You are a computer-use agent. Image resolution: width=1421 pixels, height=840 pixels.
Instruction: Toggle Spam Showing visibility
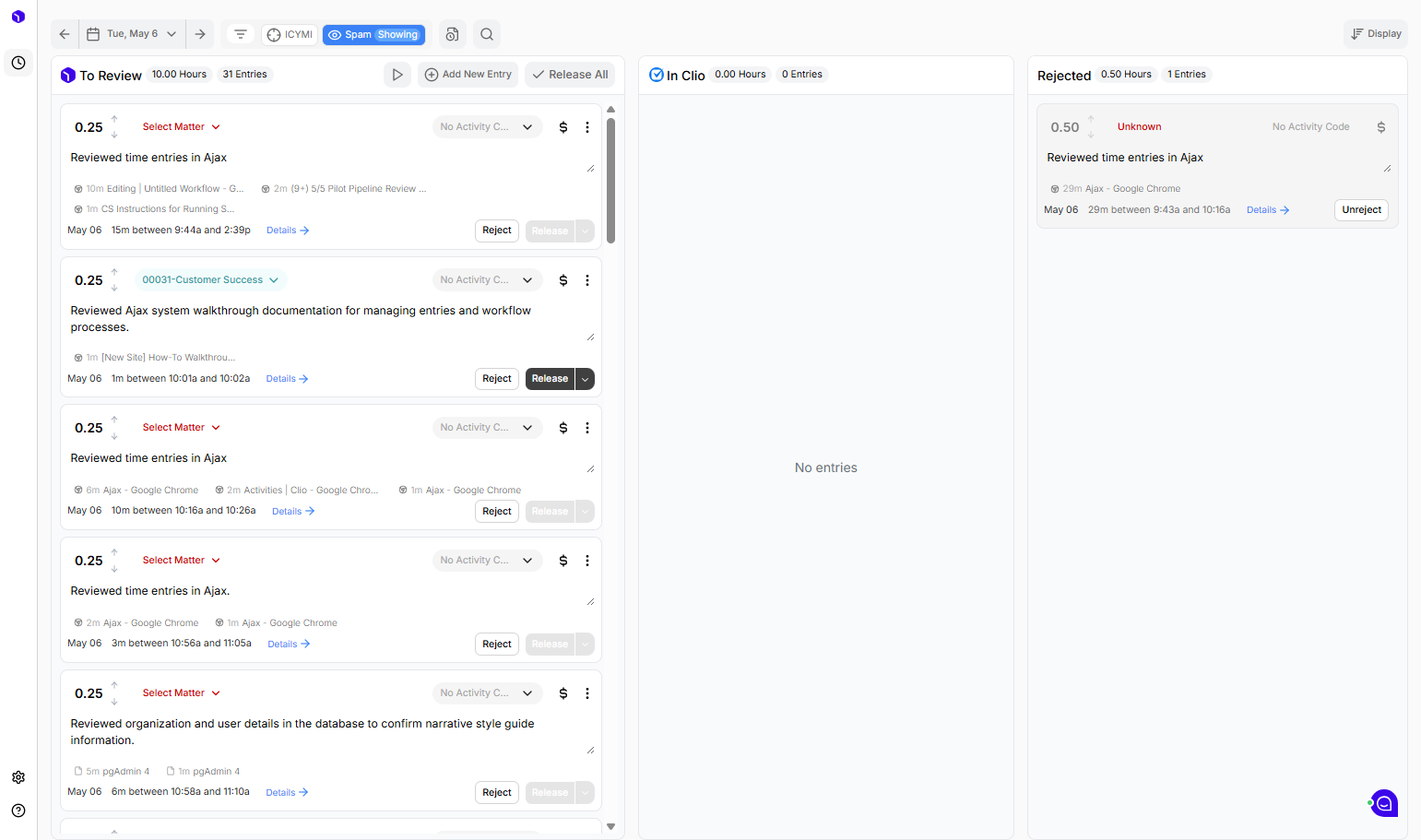[373, 35]
